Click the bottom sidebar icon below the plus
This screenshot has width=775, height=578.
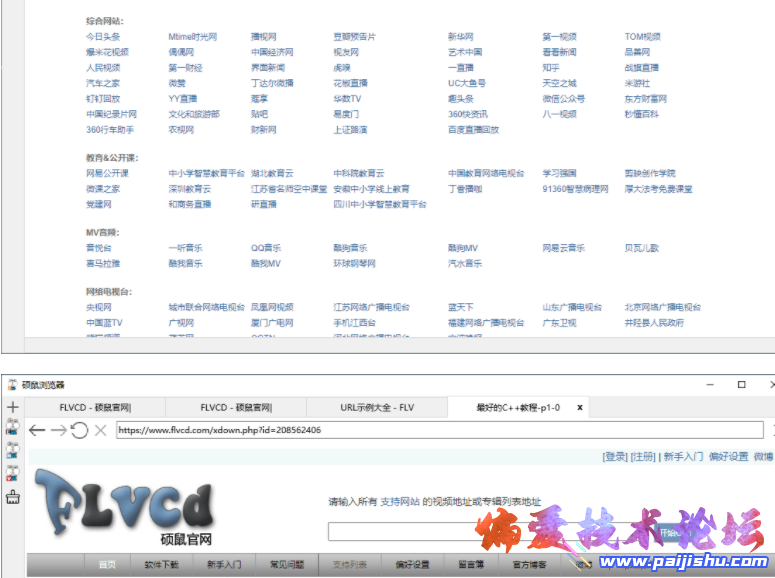click(12, 498)
